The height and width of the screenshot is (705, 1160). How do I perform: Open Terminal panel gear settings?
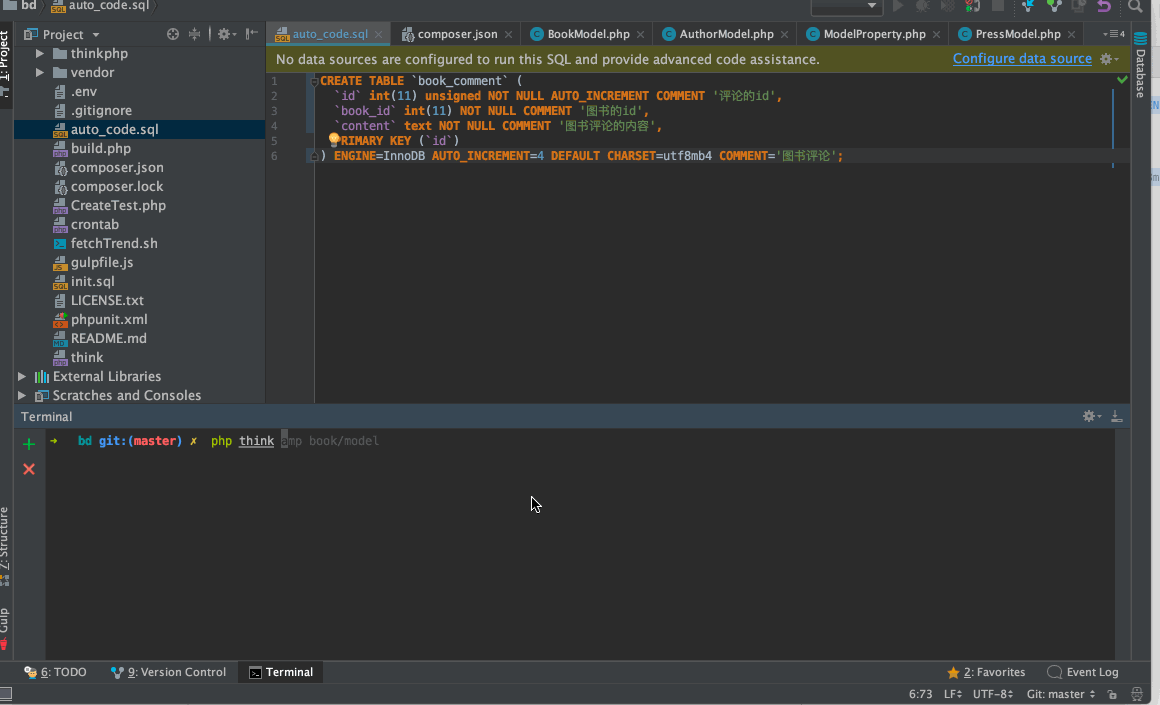pos(1092,416)
